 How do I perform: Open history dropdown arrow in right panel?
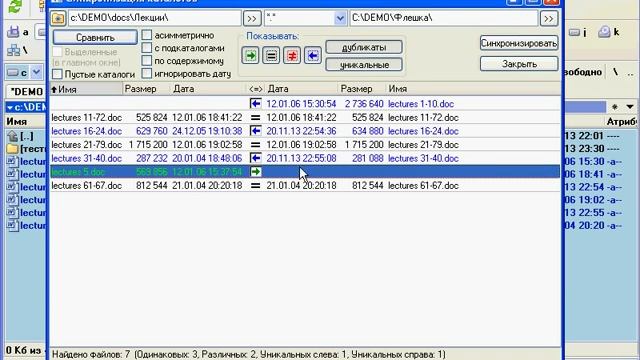[630, 107]
